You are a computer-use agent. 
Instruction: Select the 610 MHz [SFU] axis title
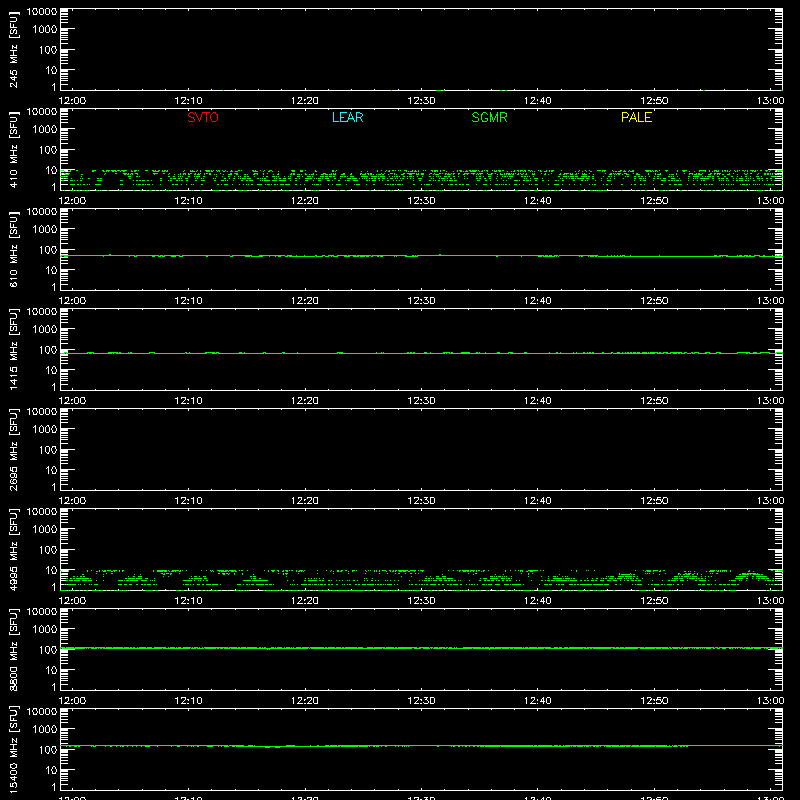tap(14, 250)
